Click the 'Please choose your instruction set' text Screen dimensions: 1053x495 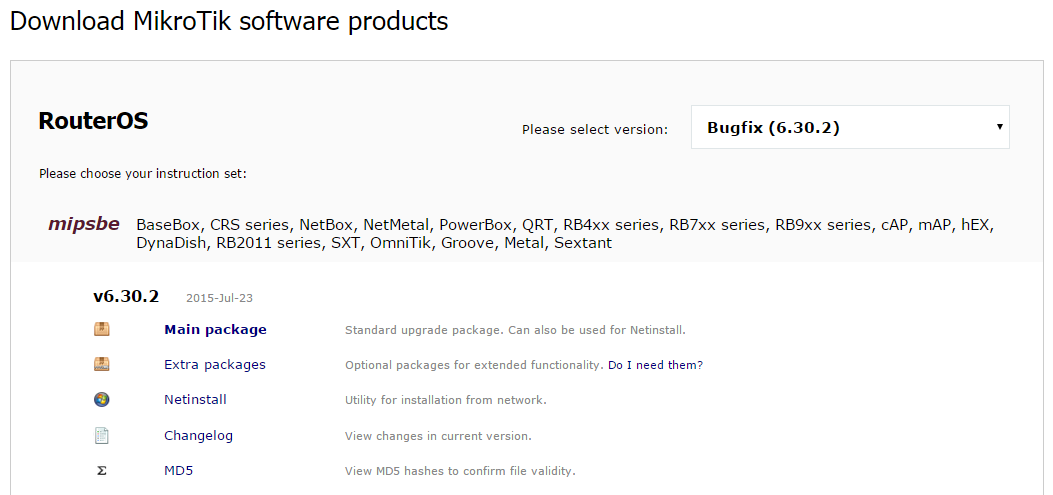(143, 174)
